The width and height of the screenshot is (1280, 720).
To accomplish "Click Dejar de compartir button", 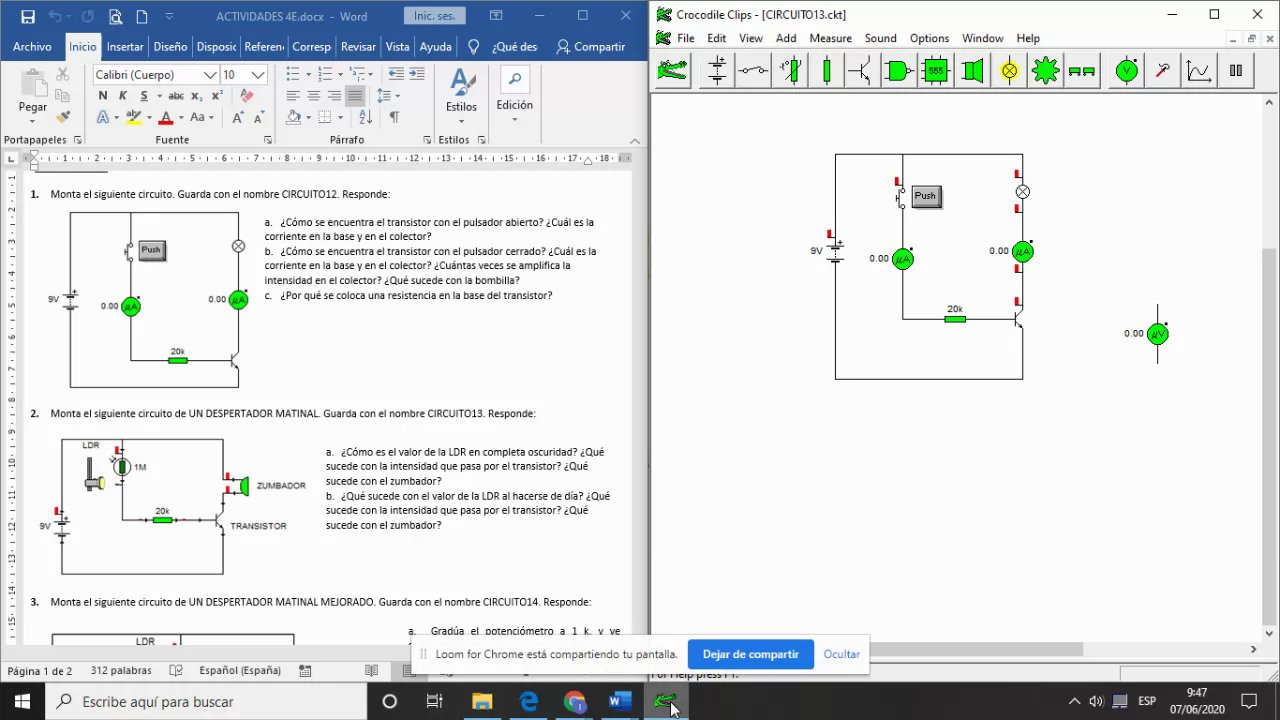I will click(750, 654).
